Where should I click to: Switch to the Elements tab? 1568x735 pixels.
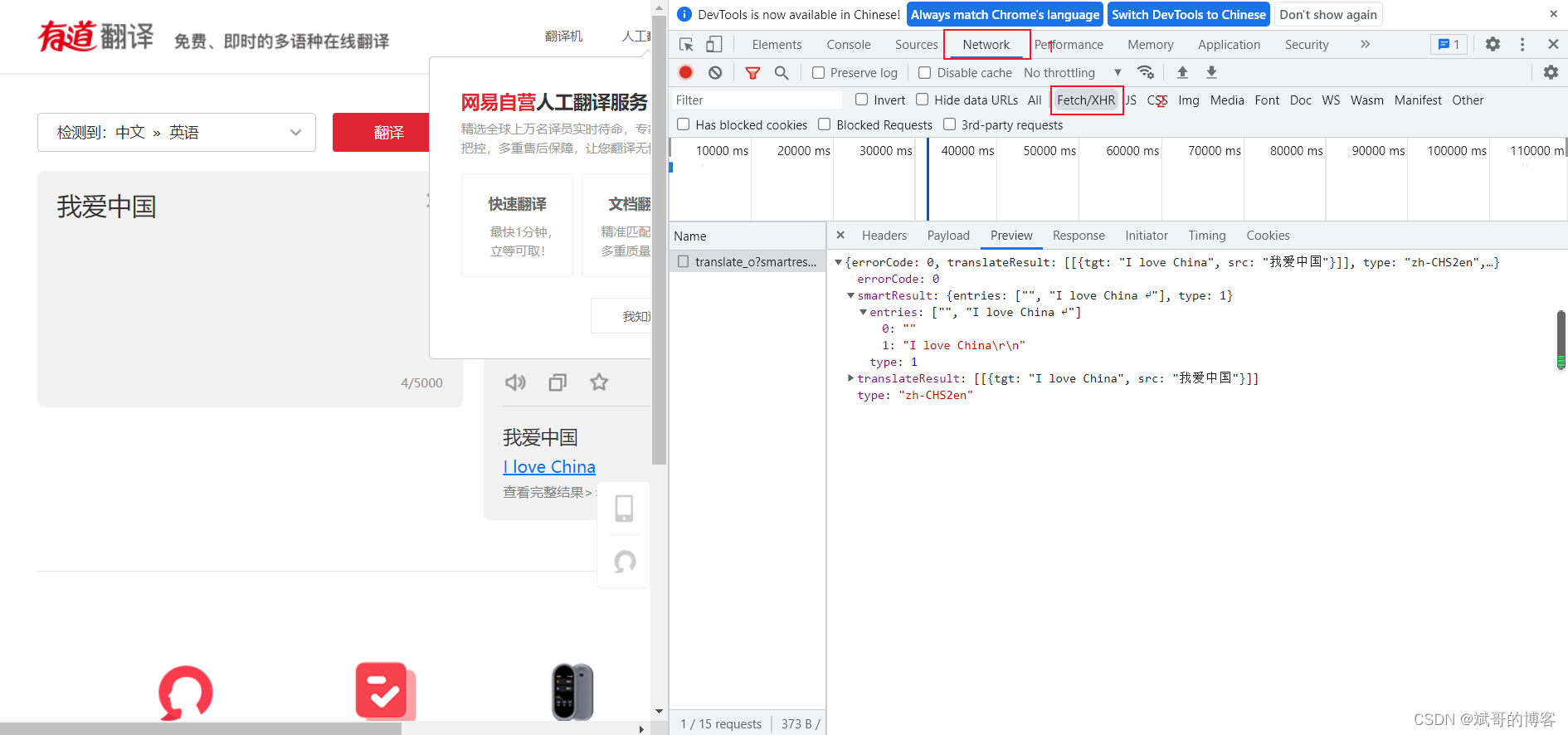pos(777,45)
